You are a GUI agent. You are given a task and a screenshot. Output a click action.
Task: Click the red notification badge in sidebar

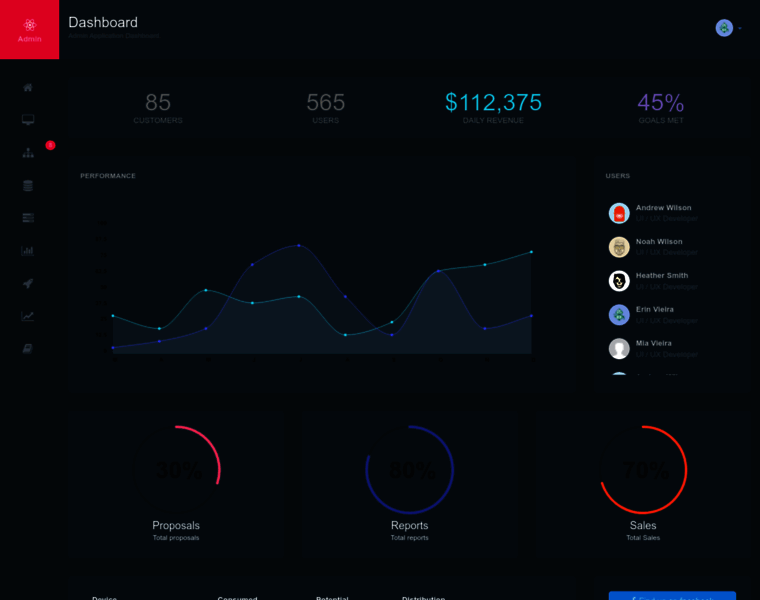[50, 145]
